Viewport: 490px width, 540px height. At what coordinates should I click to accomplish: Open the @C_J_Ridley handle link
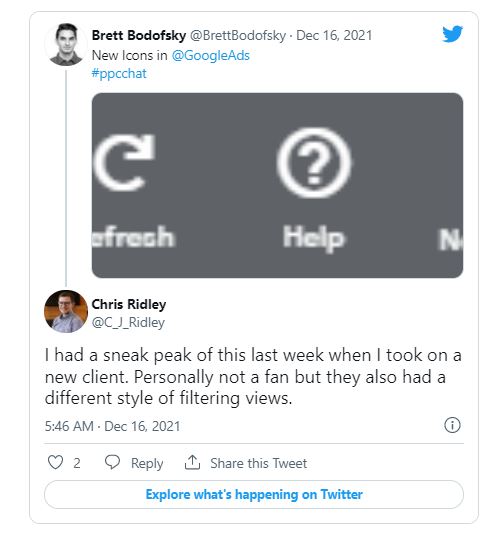pyautogui.click(x=128, y=323)
